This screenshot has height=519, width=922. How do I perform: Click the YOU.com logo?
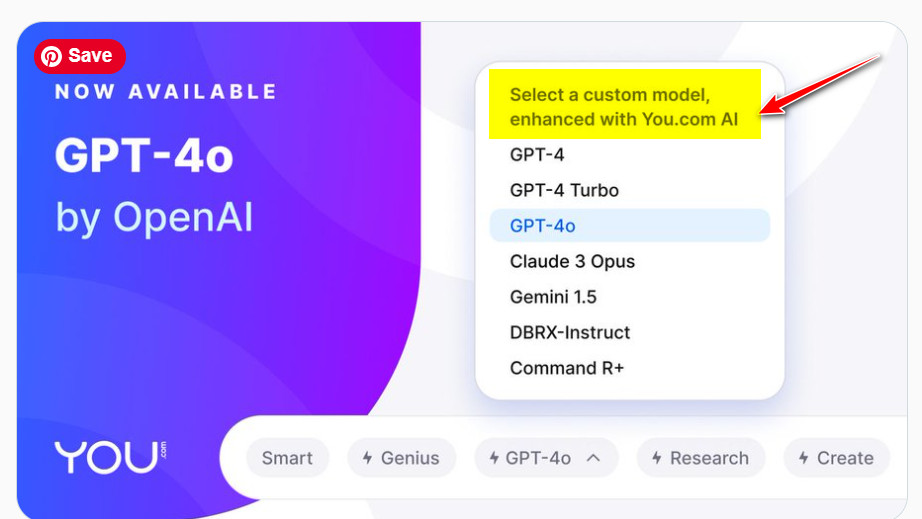111,457
